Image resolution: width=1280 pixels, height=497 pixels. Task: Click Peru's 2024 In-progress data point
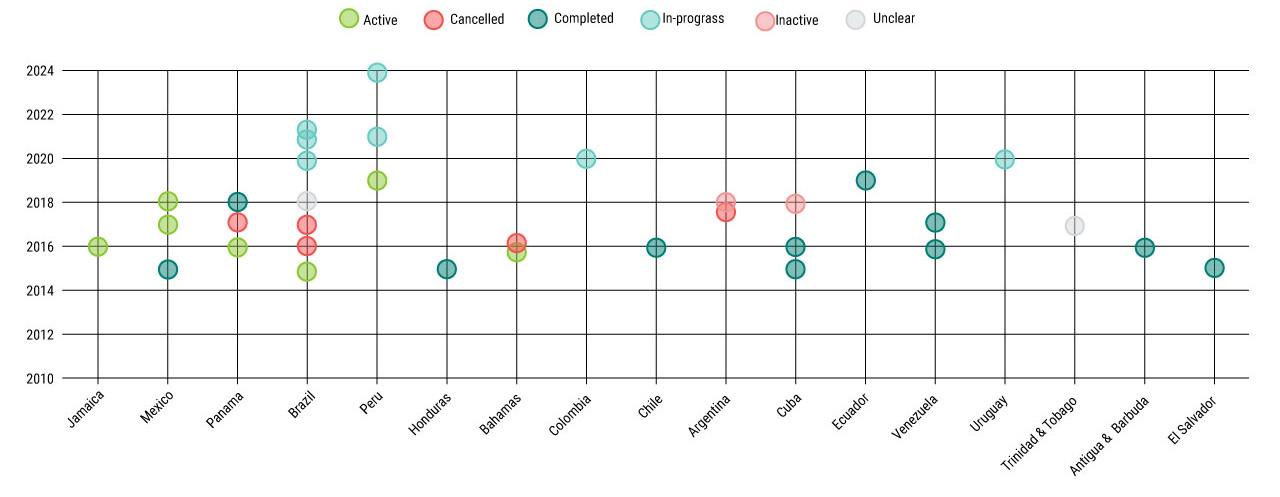point(377,73)
